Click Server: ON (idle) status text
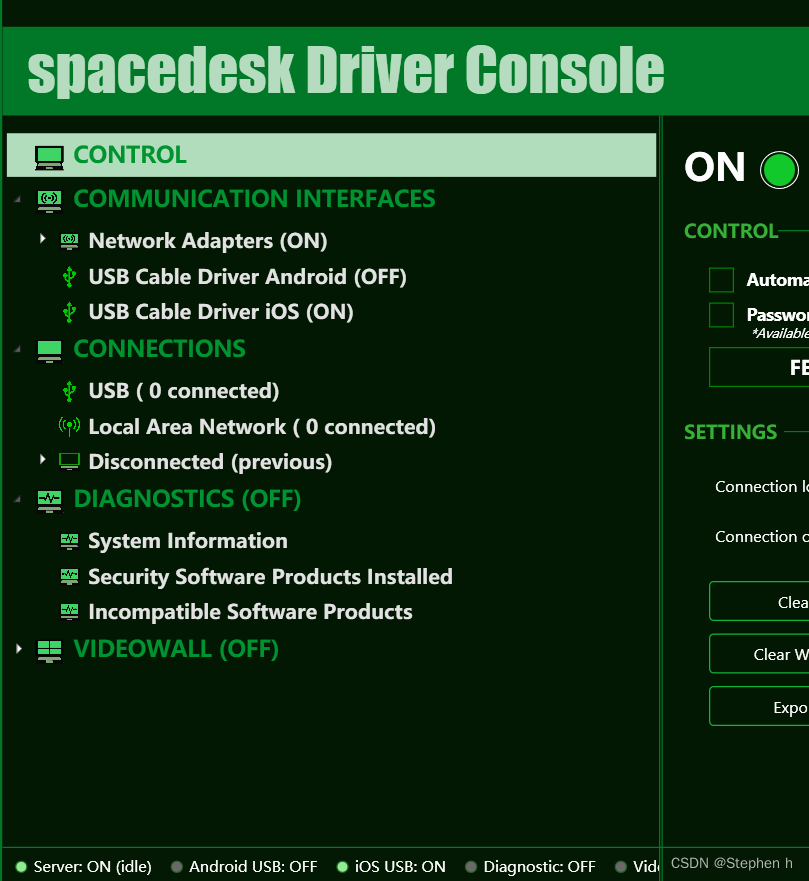The height and width of the screenshot is (881, 809). 93,867
